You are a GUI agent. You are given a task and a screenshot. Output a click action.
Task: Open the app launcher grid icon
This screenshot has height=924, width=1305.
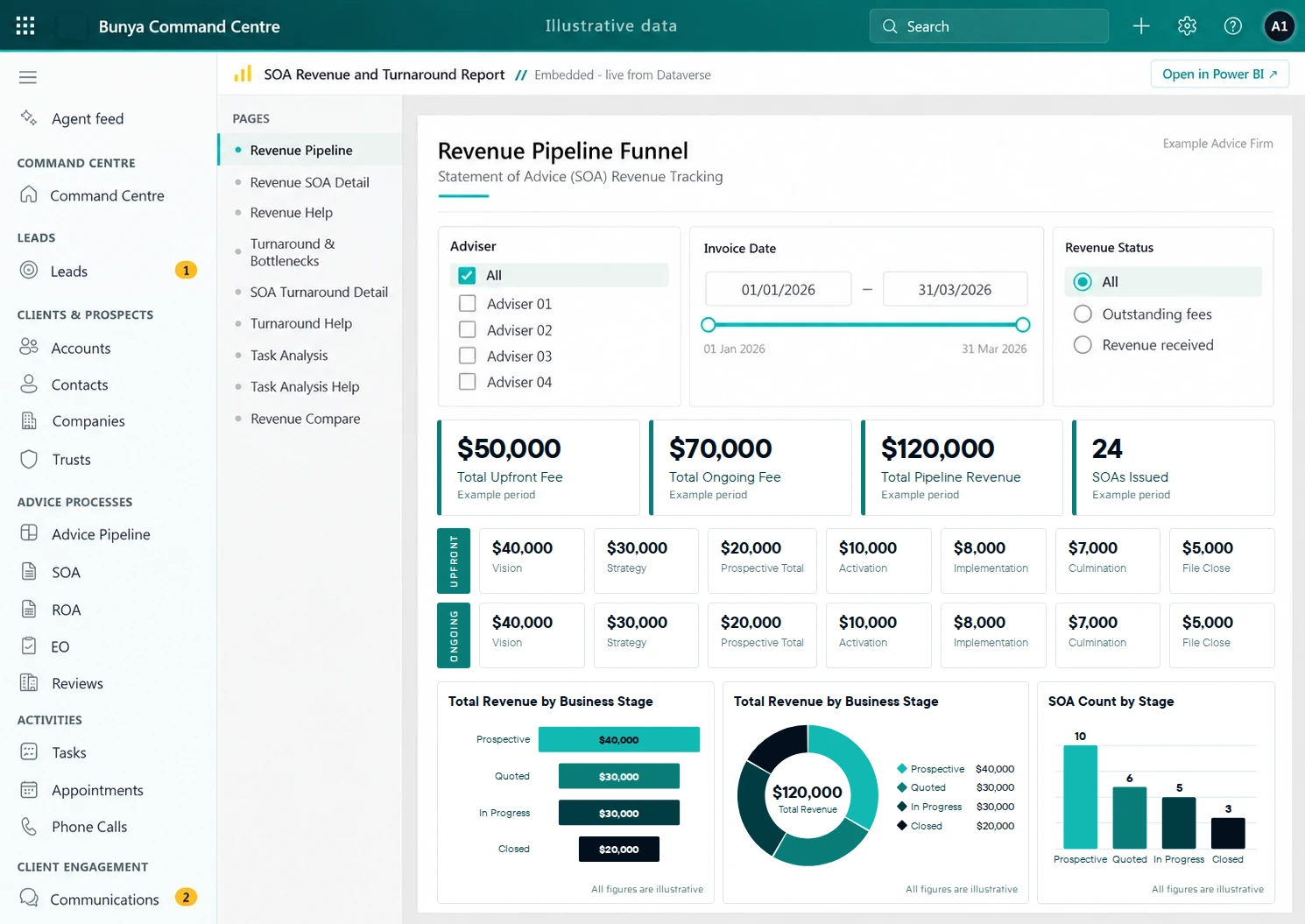25,26
